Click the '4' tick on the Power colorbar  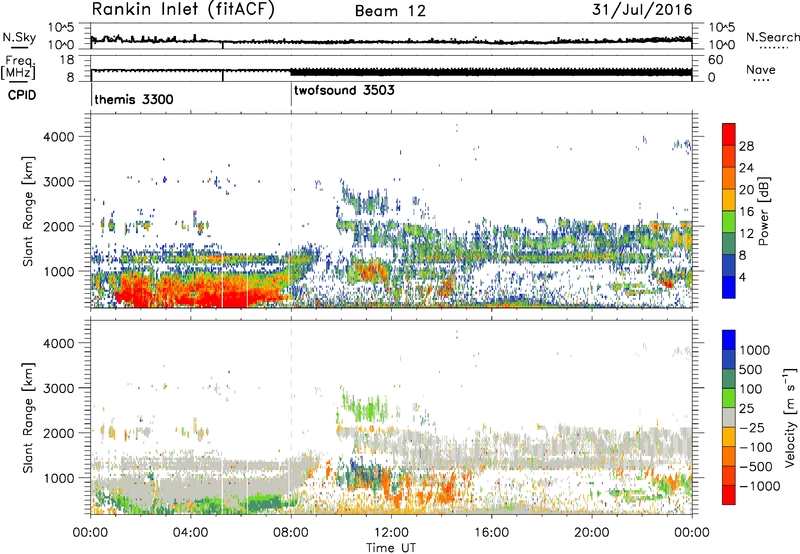(742, 277)
